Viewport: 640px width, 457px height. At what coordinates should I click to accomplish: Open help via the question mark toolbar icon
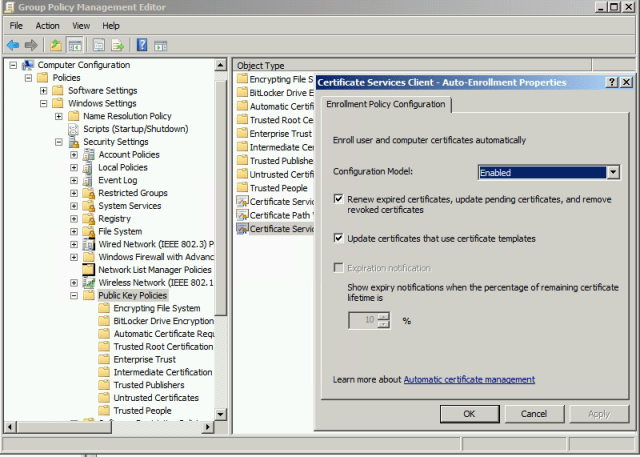click(142, 45)
